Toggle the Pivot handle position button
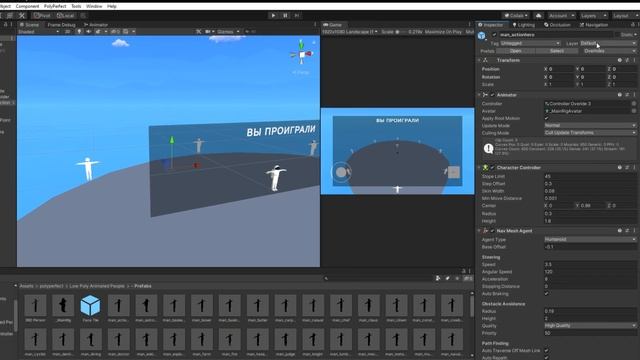Viewport: 640px width, 360px height. [x=42, y=16]
